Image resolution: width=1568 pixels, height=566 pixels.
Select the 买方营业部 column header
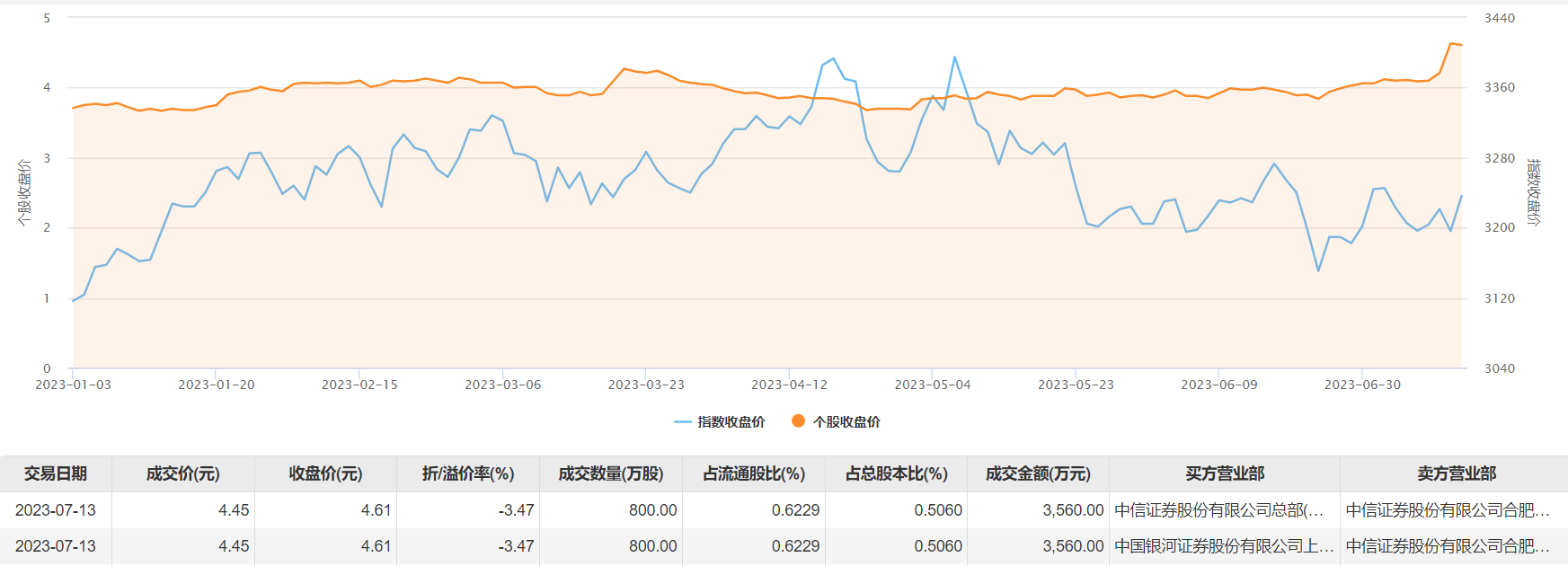point(1225,473)
